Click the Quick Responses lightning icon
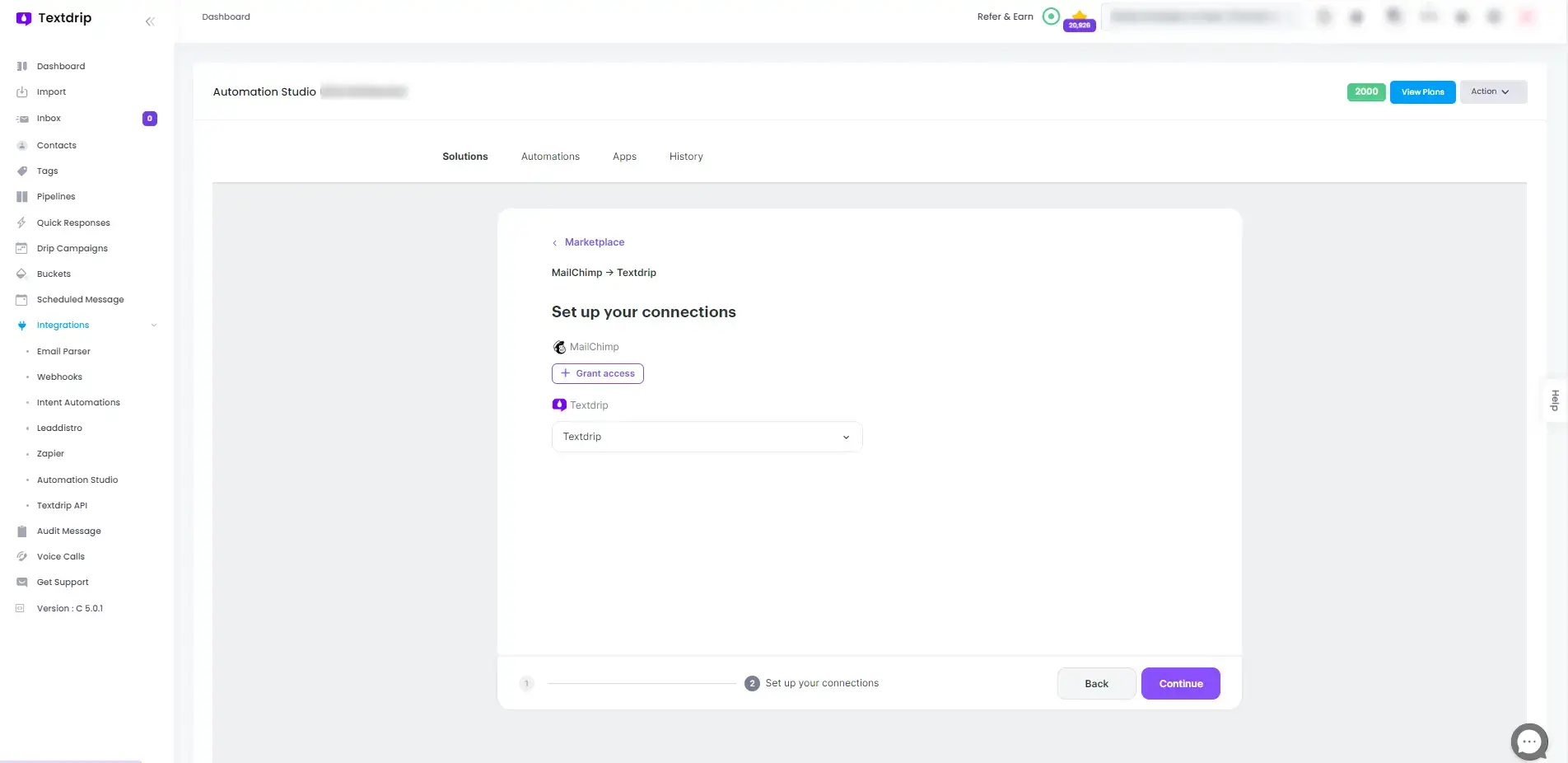 point(22,222)
